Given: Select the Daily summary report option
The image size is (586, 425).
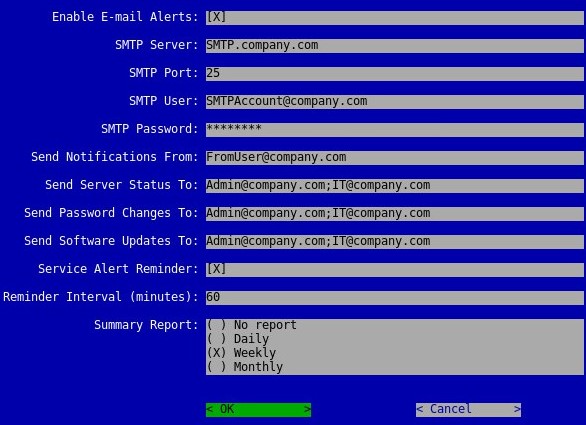Looking at the screenshot, I should [238, 339].
